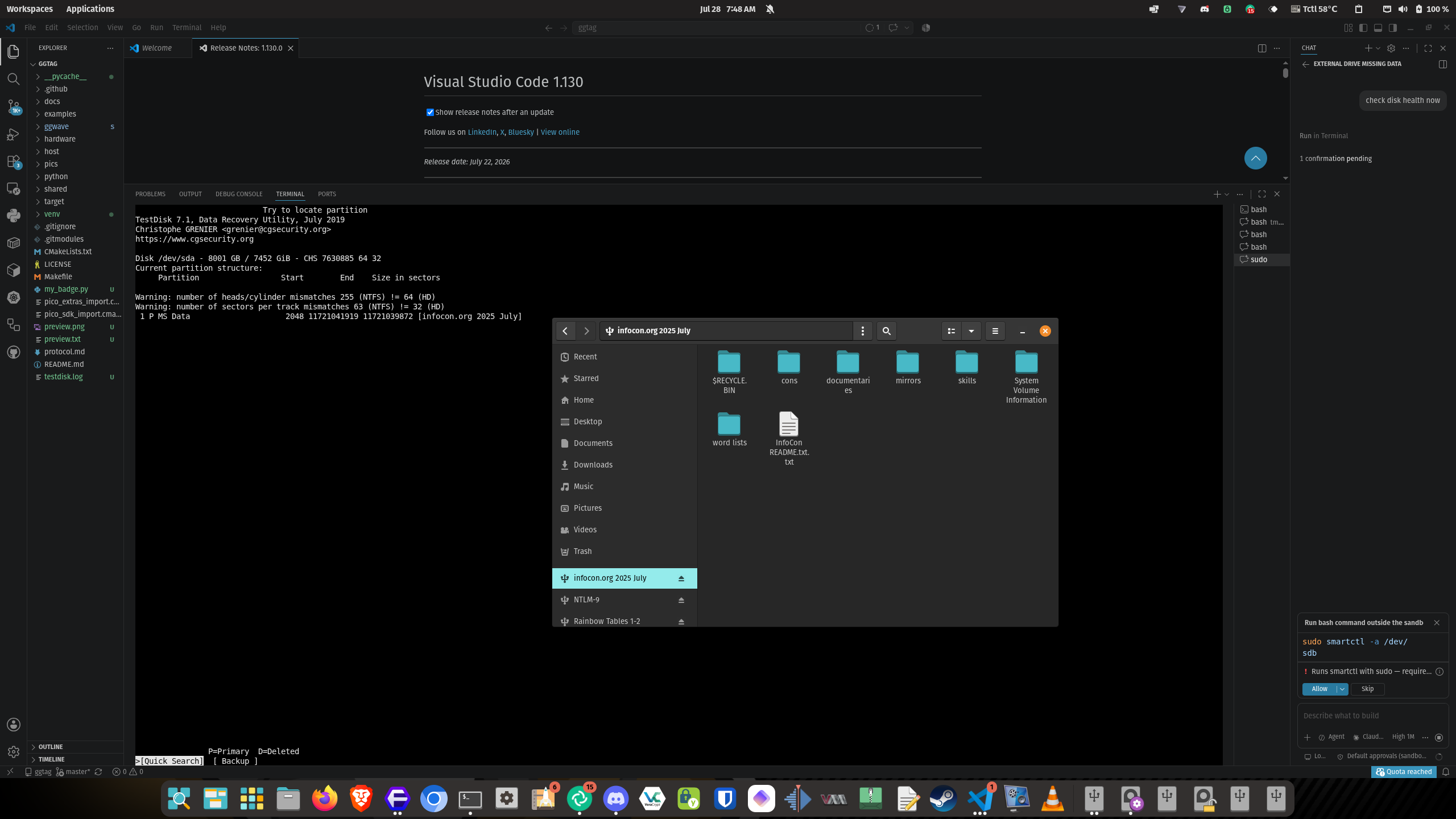Expand the OUTLINE section
Viewport: 1456px width, 819px height.
click(x=51, y=747)
